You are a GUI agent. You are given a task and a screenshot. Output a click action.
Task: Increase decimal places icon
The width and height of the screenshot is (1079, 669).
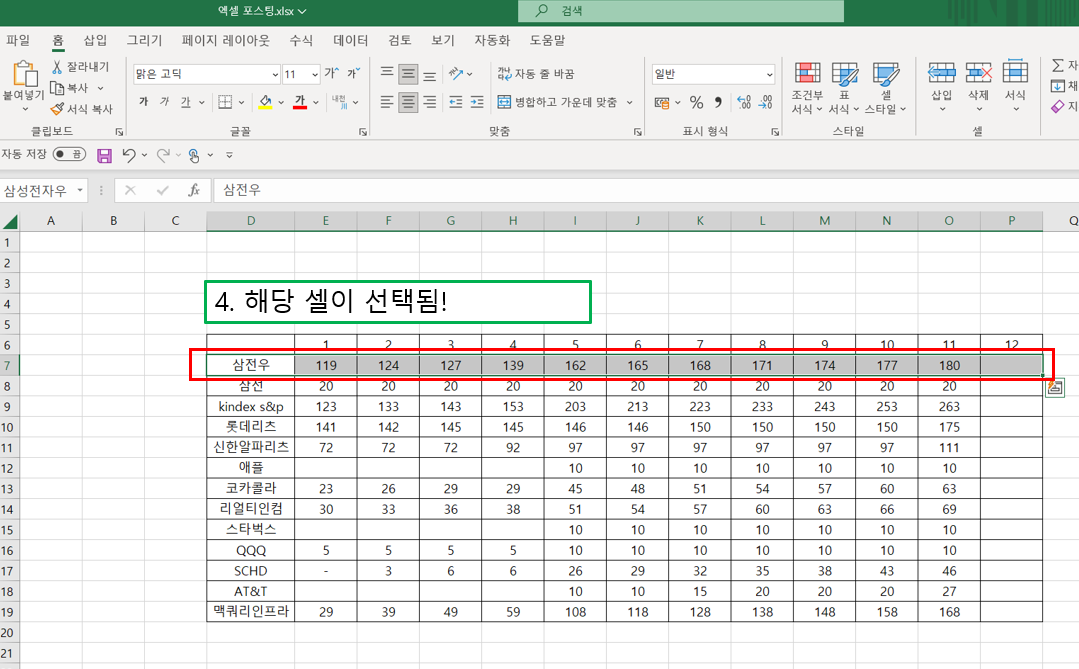pos(744,103)
